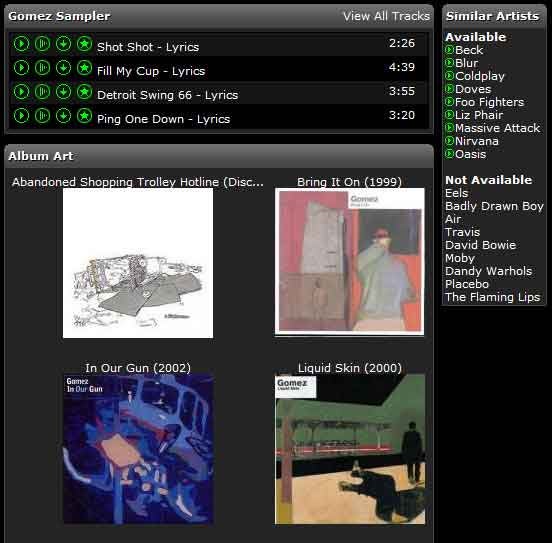Mark Shot Shot as favorite with star

[84, 44]
